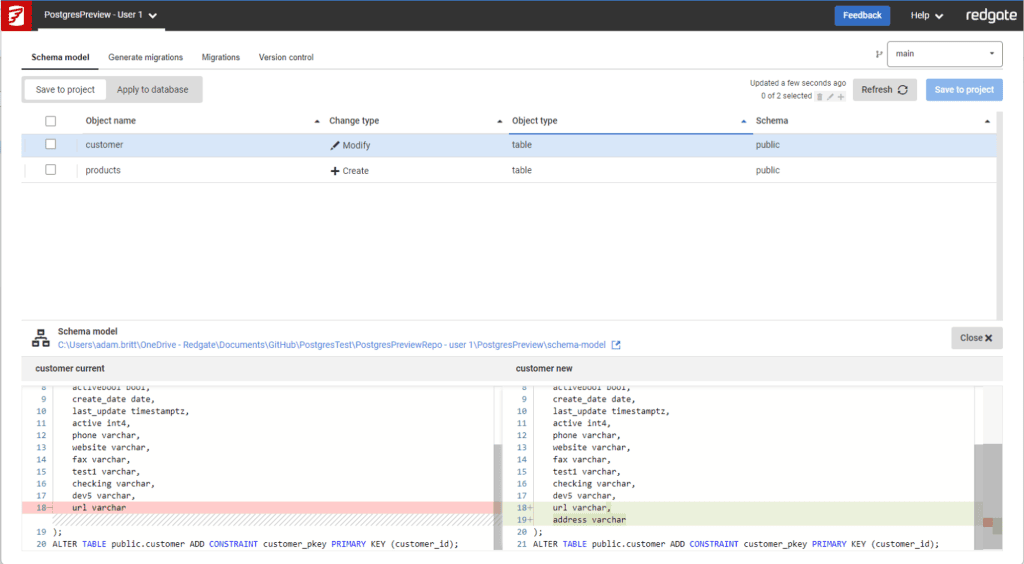The width and height of the screenshot is (1024, 564).
Task: Tick the checkbox for the customer row
Action: (50, 145)
